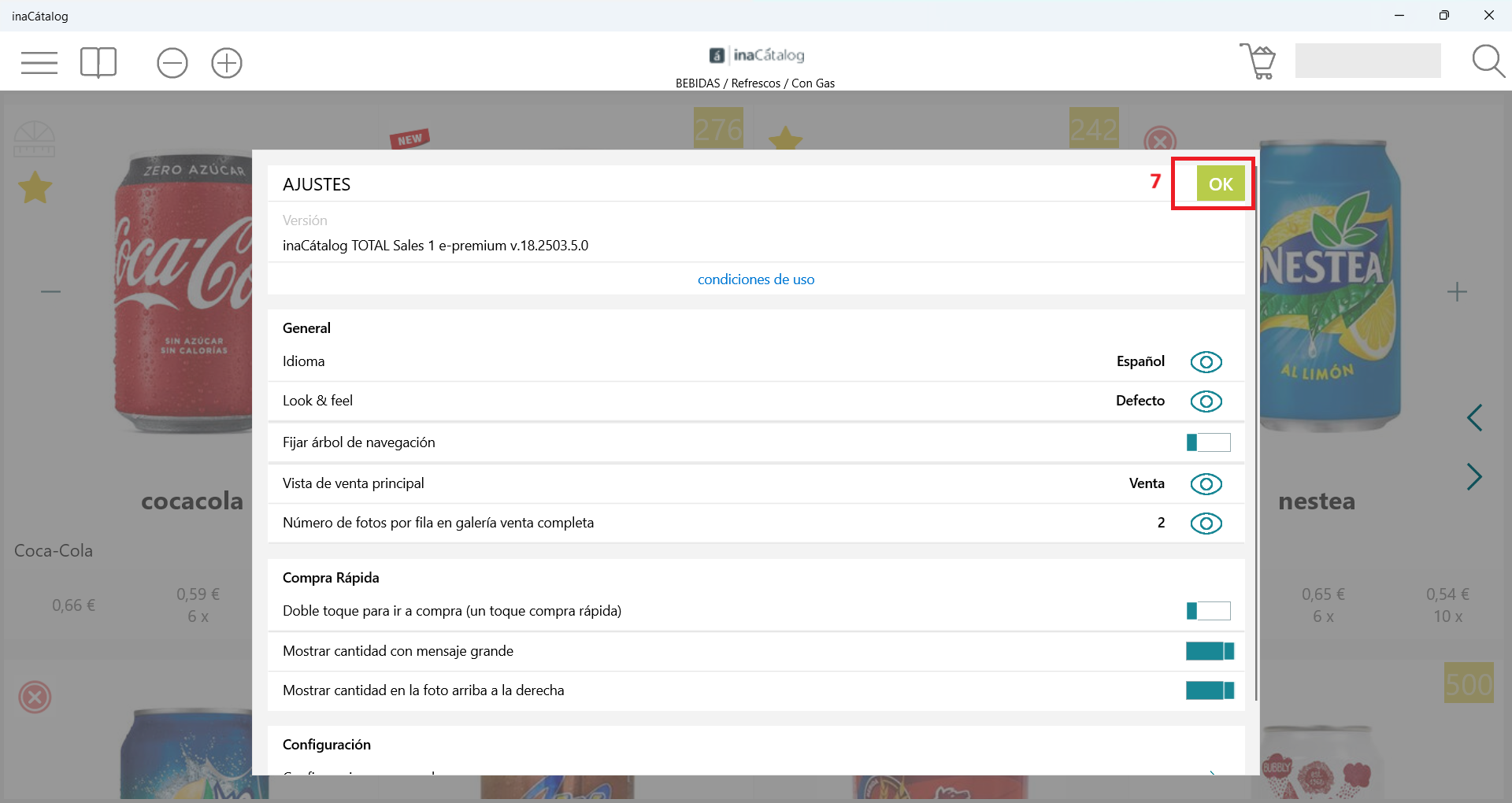Click the settings dialog vertical scrollbar

click(x=1256, y=433)
